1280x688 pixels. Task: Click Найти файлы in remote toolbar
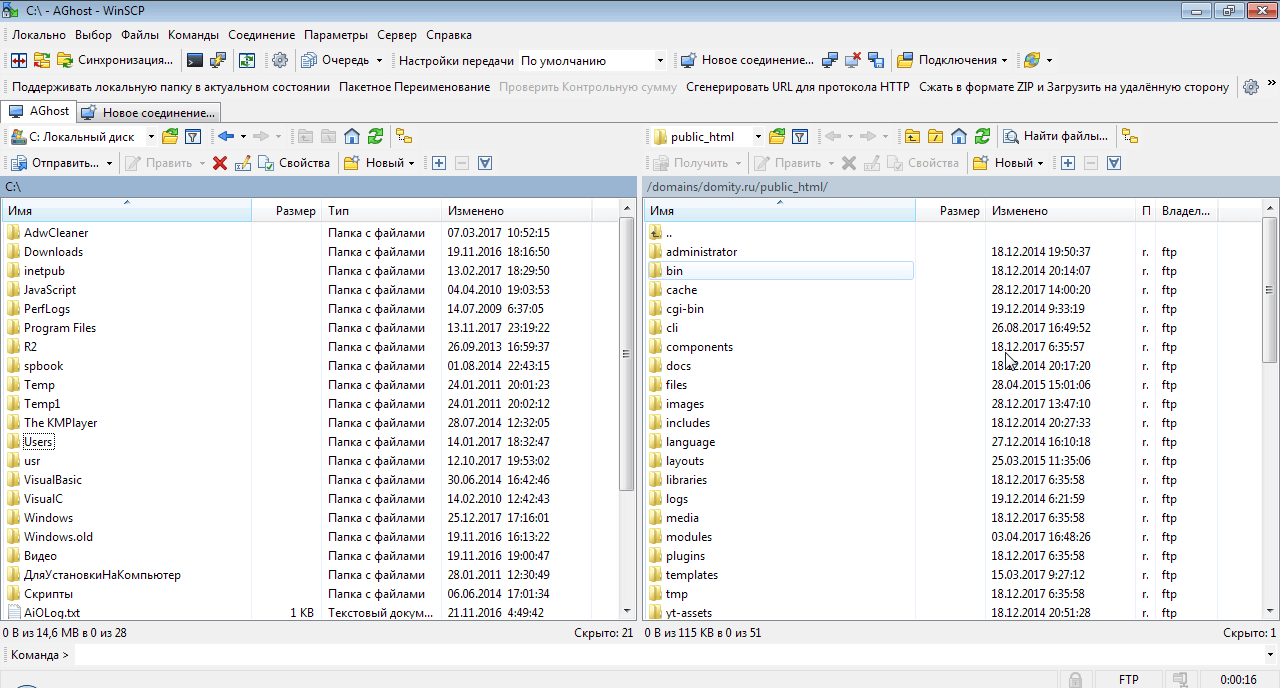click(1057, 137)
